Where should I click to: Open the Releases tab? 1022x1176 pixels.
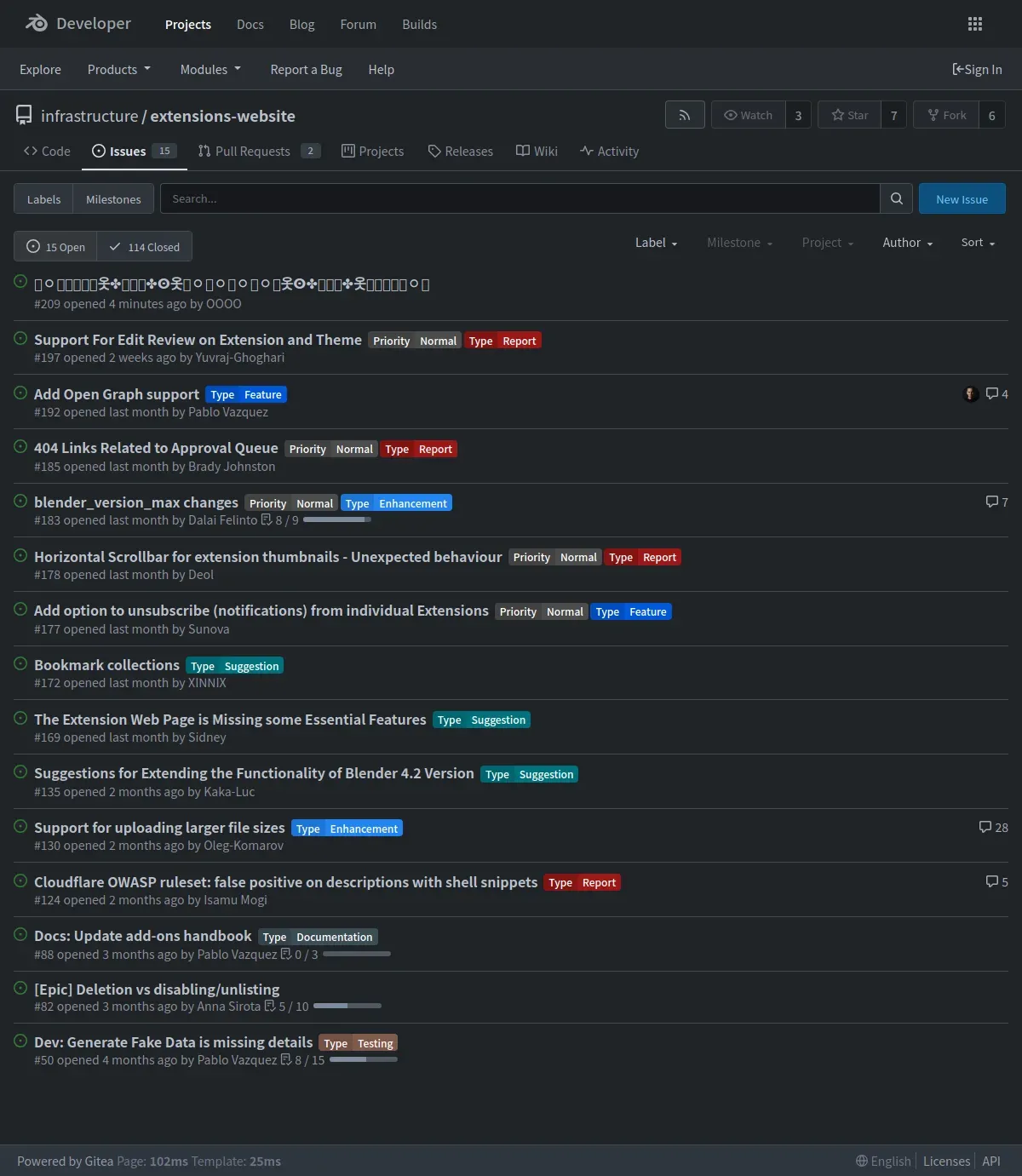click(x=460, y=151)
